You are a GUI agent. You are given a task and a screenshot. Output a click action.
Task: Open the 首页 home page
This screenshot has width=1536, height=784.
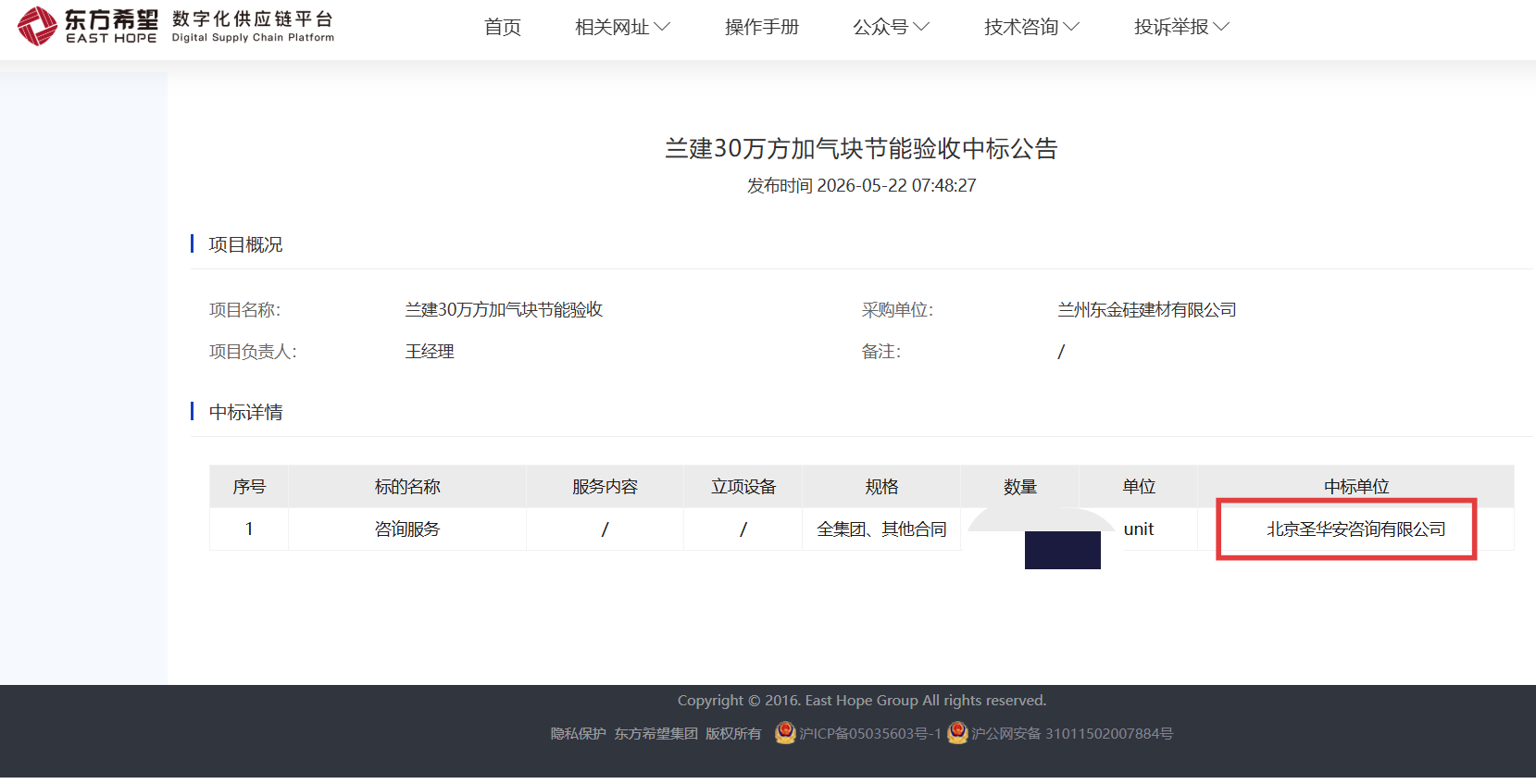pos(503,27)
